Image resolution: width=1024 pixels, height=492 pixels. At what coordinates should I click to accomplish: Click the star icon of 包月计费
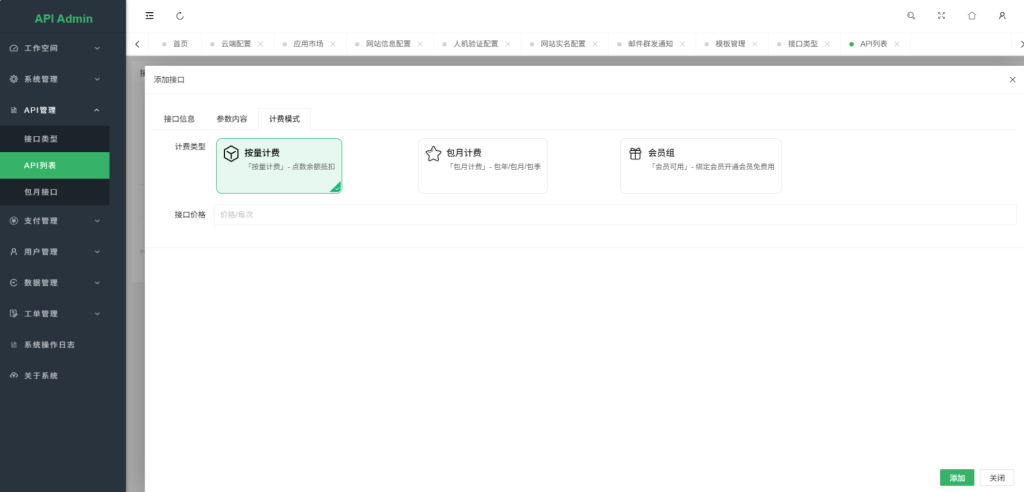433,154
